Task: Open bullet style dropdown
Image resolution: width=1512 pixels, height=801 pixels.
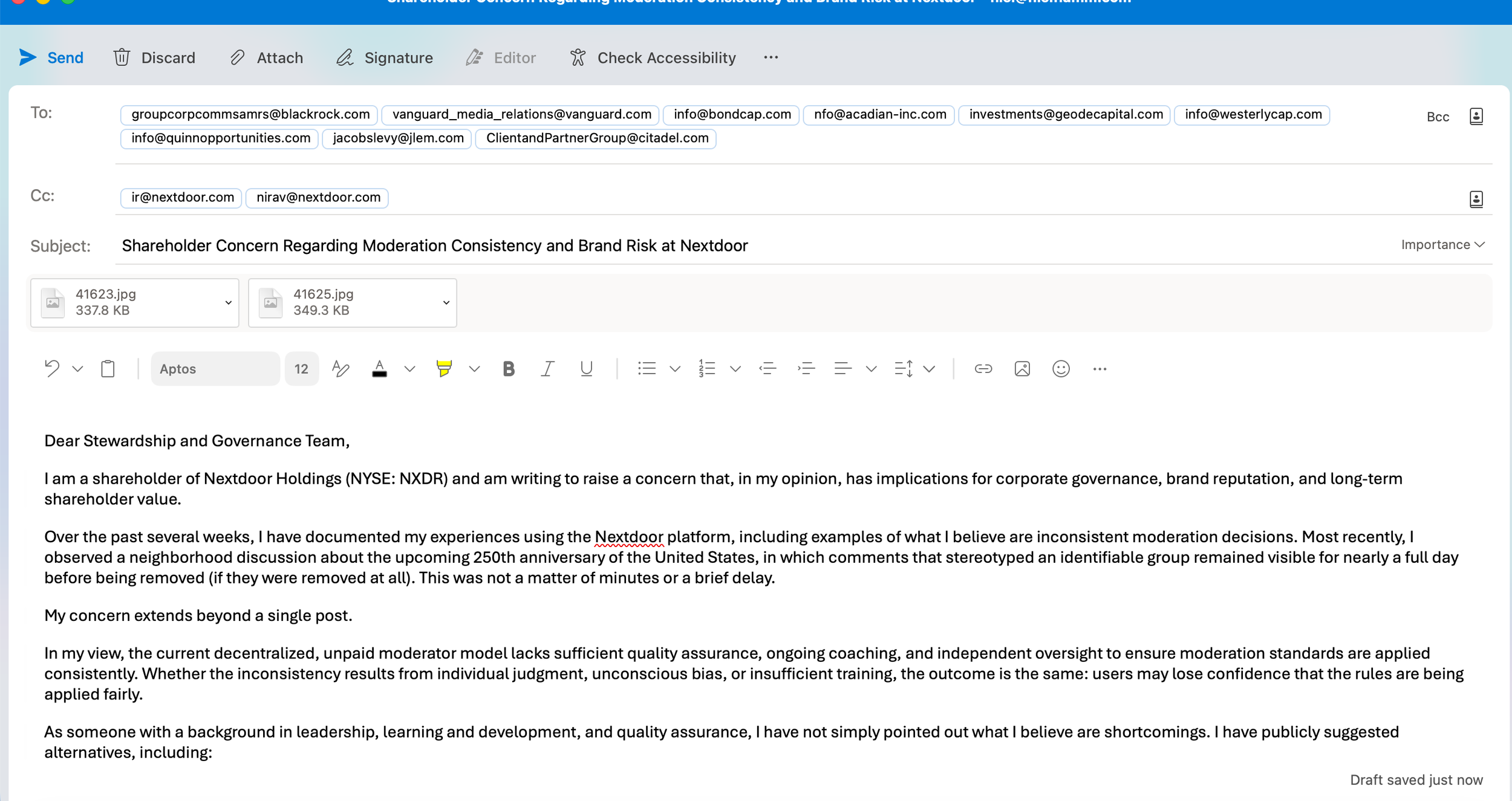Action: pyautogui.click(x=675, y=369)
